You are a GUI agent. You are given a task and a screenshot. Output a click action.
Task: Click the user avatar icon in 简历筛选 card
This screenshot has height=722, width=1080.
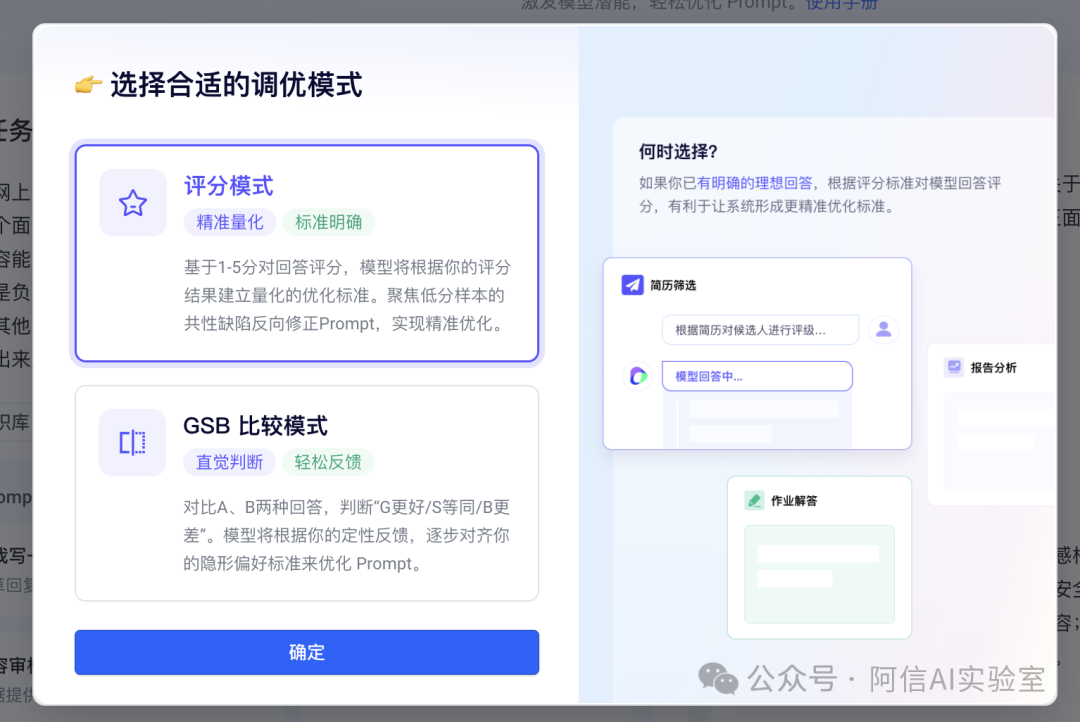pos(883,329)
